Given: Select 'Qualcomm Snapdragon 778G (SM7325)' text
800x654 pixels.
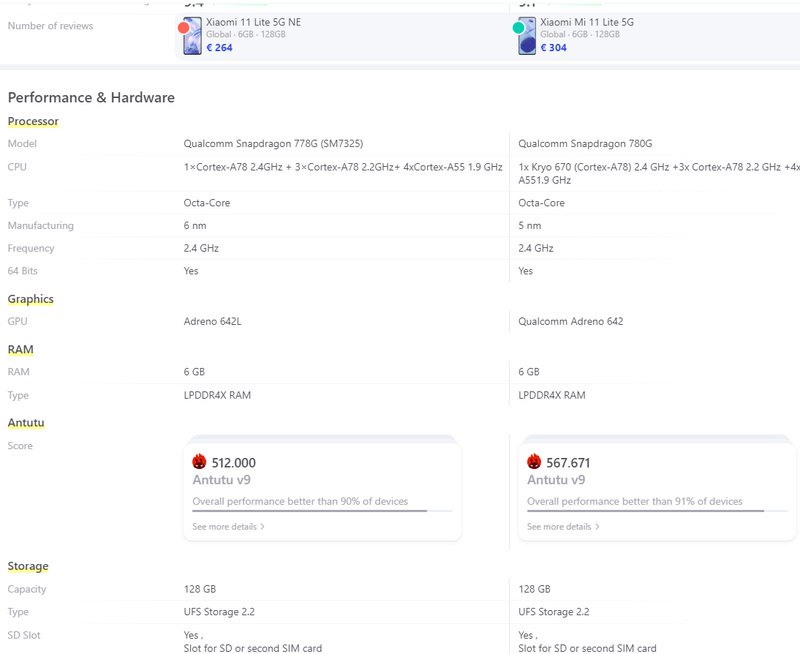Looking at the screenshot, I should 273,144.
